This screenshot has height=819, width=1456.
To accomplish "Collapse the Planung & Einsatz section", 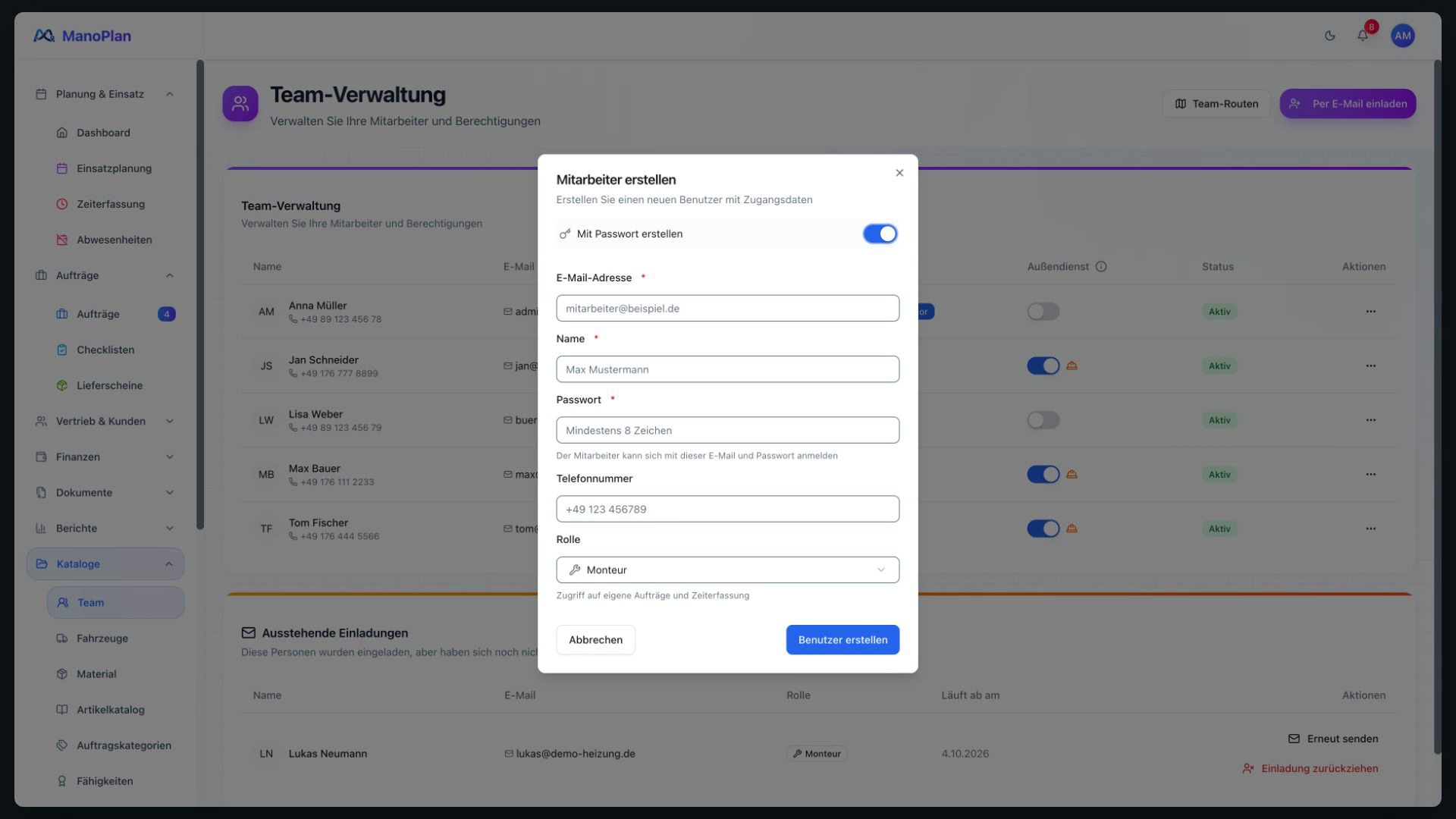I will coord(105,94).
